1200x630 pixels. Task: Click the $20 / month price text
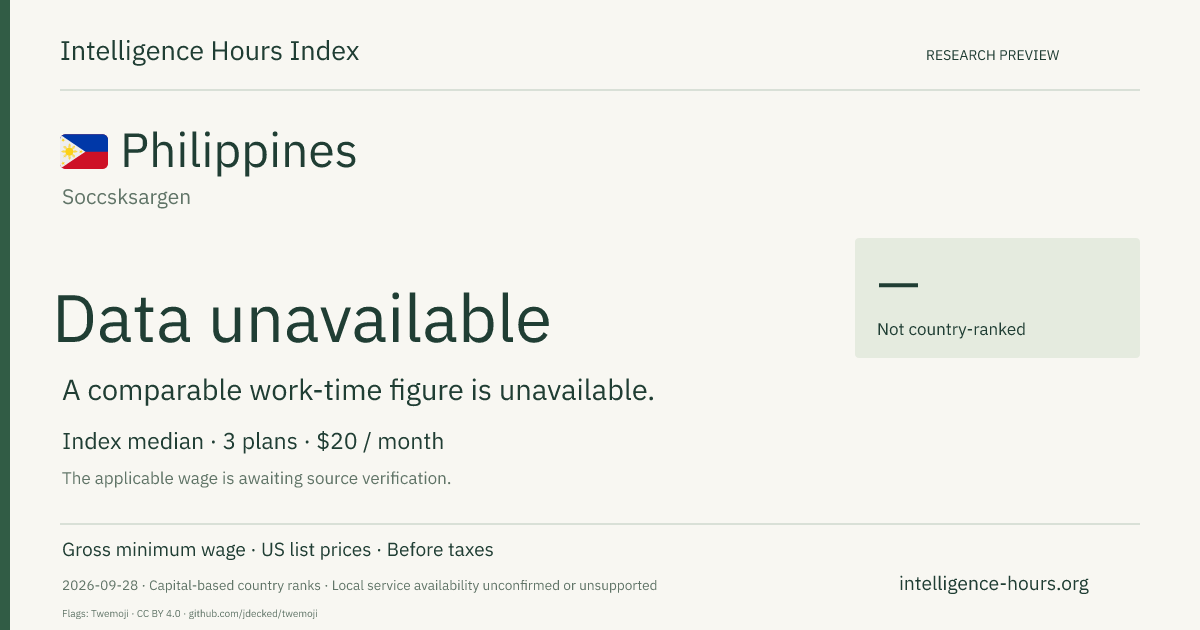380,441
